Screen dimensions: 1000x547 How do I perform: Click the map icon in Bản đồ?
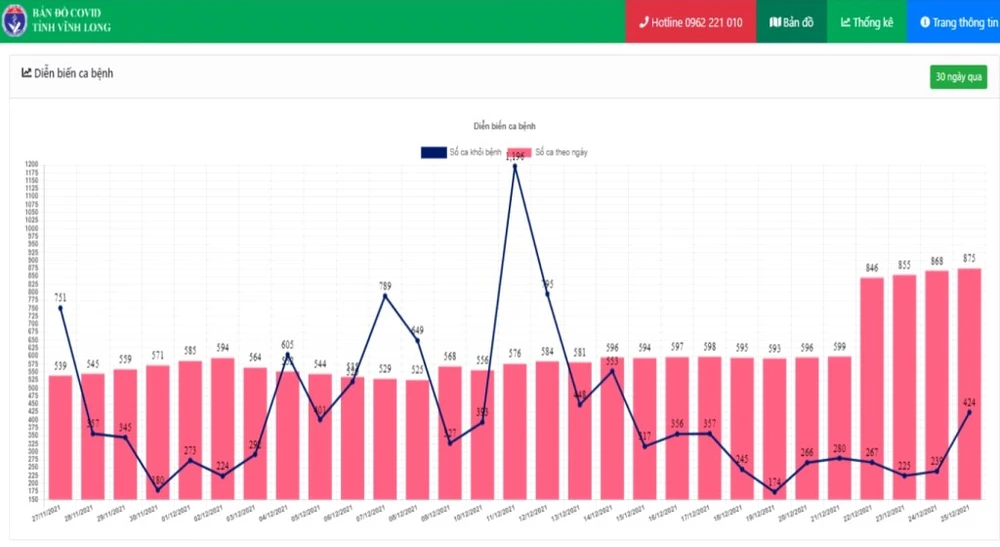[775, 22]
